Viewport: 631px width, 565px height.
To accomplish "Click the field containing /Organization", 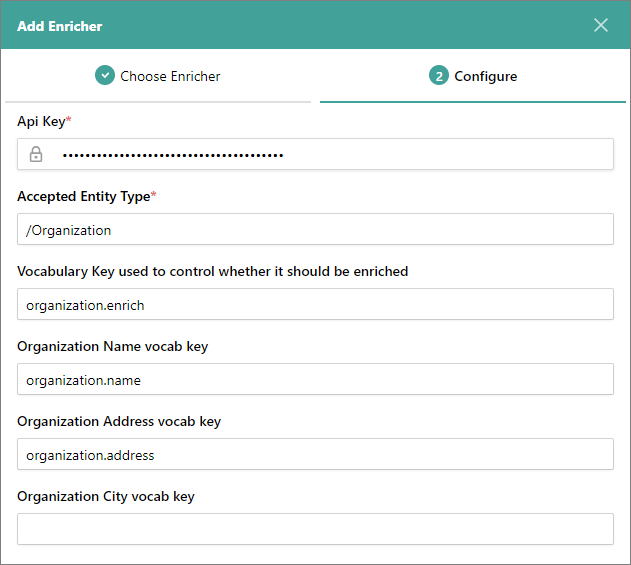I will click(315, 229).
